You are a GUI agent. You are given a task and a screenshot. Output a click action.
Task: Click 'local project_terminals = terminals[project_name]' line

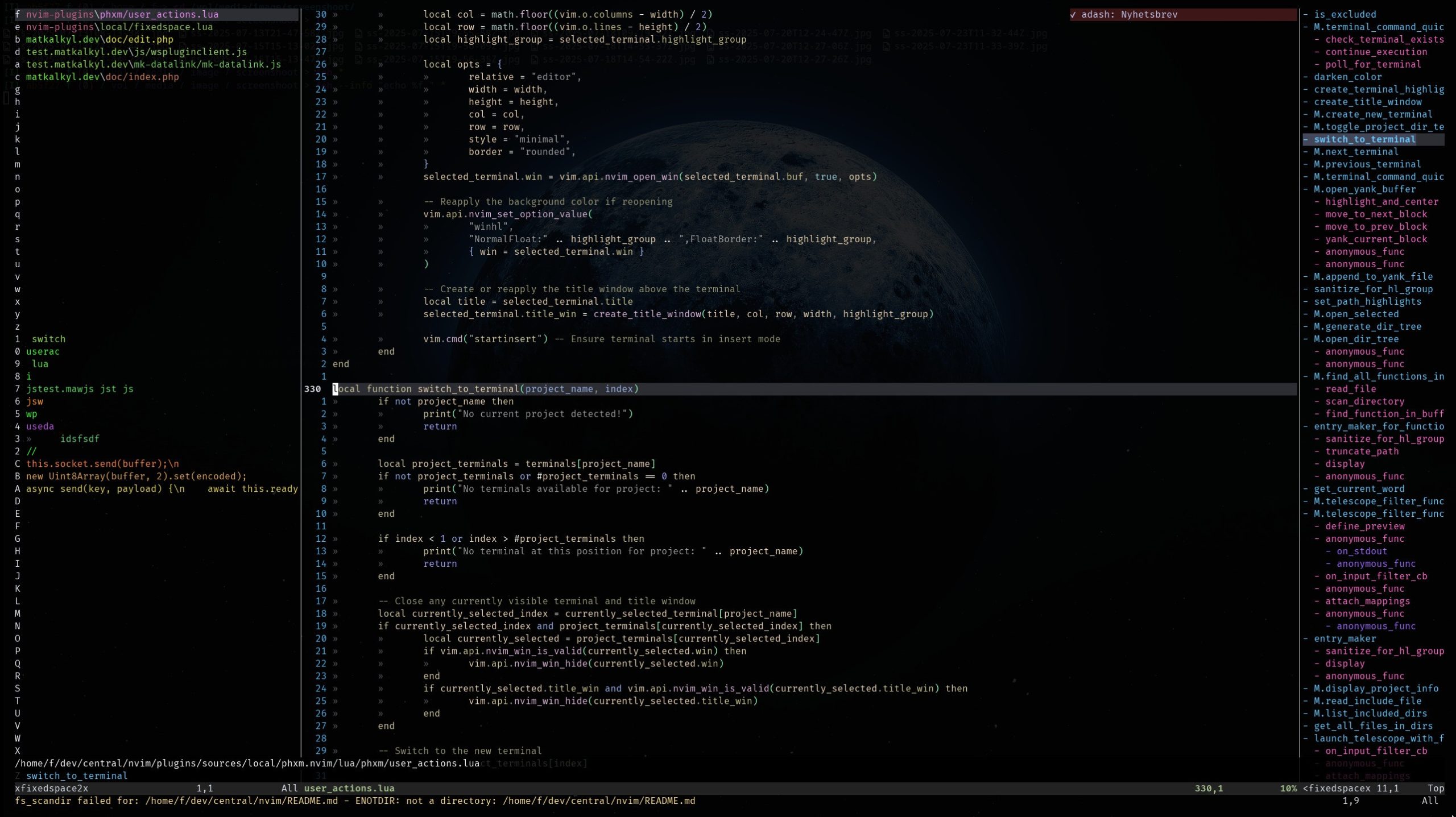[516, 465]
